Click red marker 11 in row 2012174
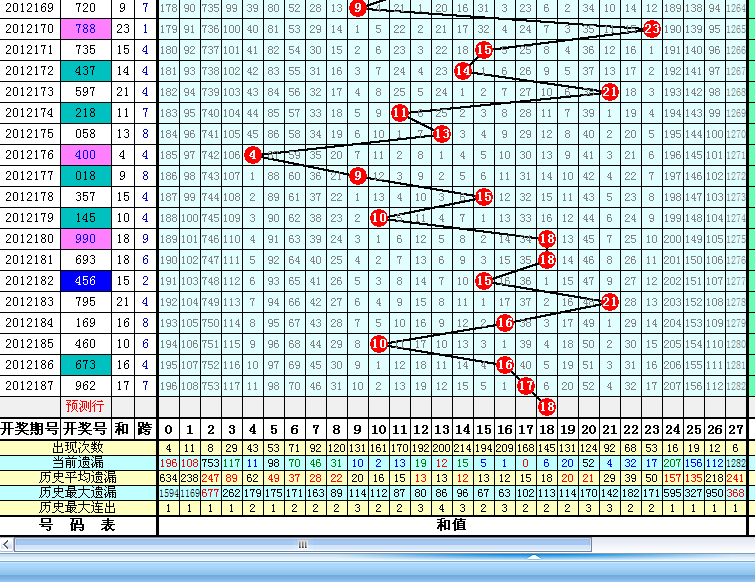Screen dimensions: 755x582 coord(400,113)
